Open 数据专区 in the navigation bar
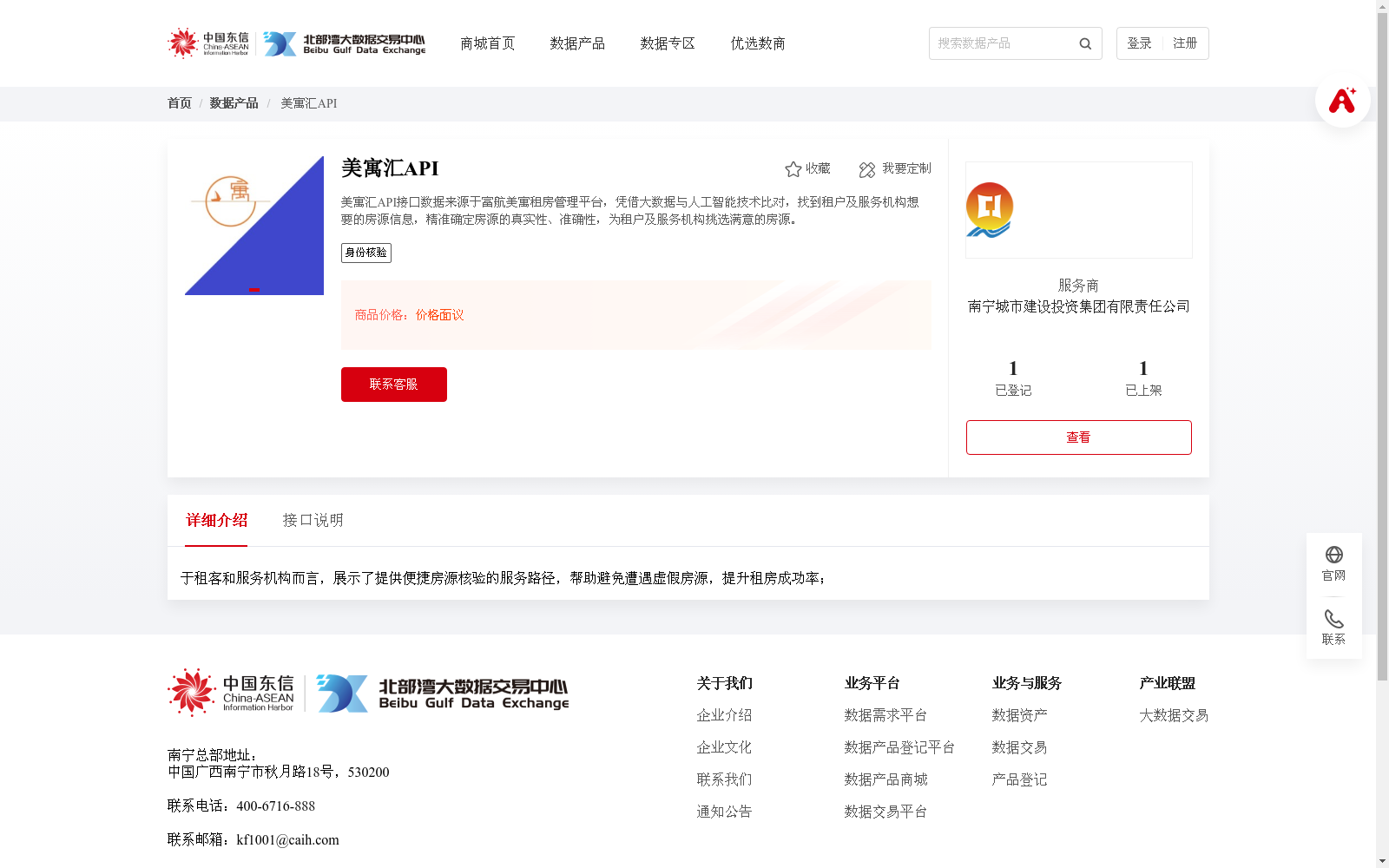1389x868 pixels. 668,43
